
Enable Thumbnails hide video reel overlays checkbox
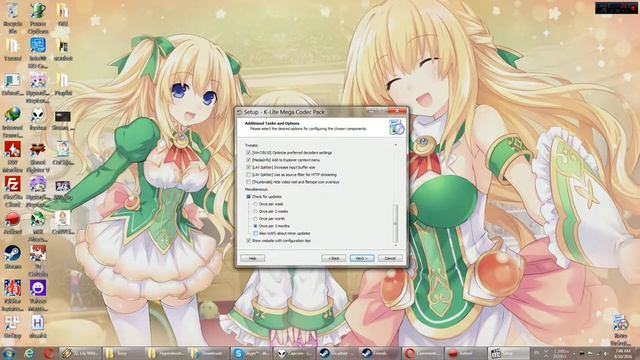click(248, 182)
